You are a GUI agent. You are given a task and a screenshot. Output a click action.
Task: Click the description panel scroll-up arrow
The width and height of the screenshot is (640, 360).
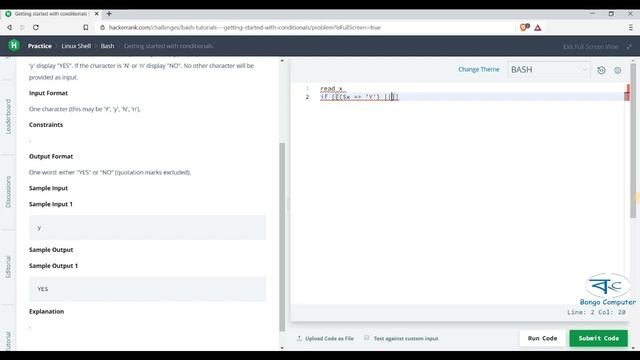[x=282, y=61]
